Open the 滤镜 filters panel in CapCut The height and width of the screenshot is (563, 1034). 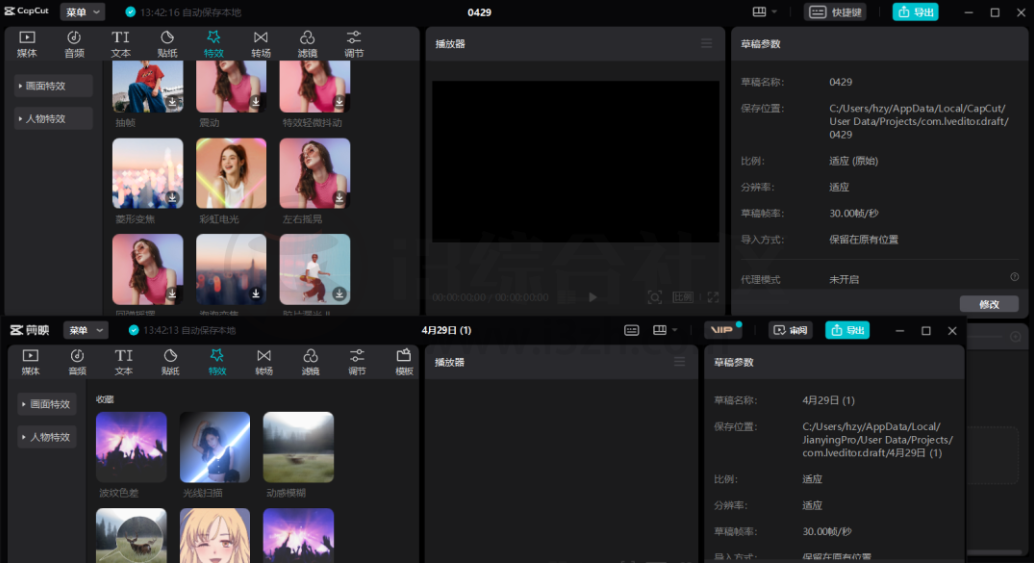point(307,44)
